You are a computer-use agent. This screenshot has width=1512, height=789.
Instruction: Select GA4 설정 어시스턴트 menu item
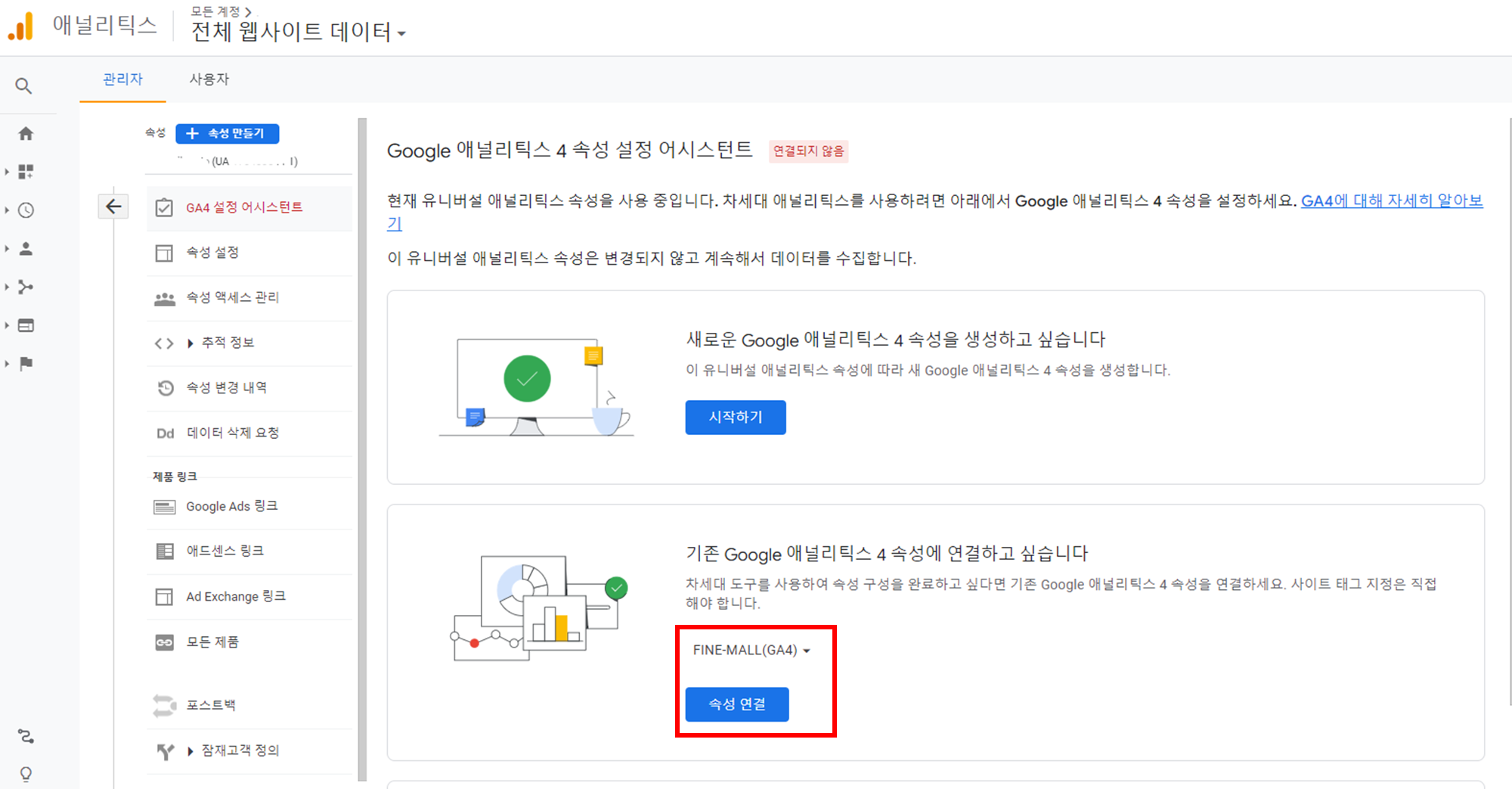point(249,208)
